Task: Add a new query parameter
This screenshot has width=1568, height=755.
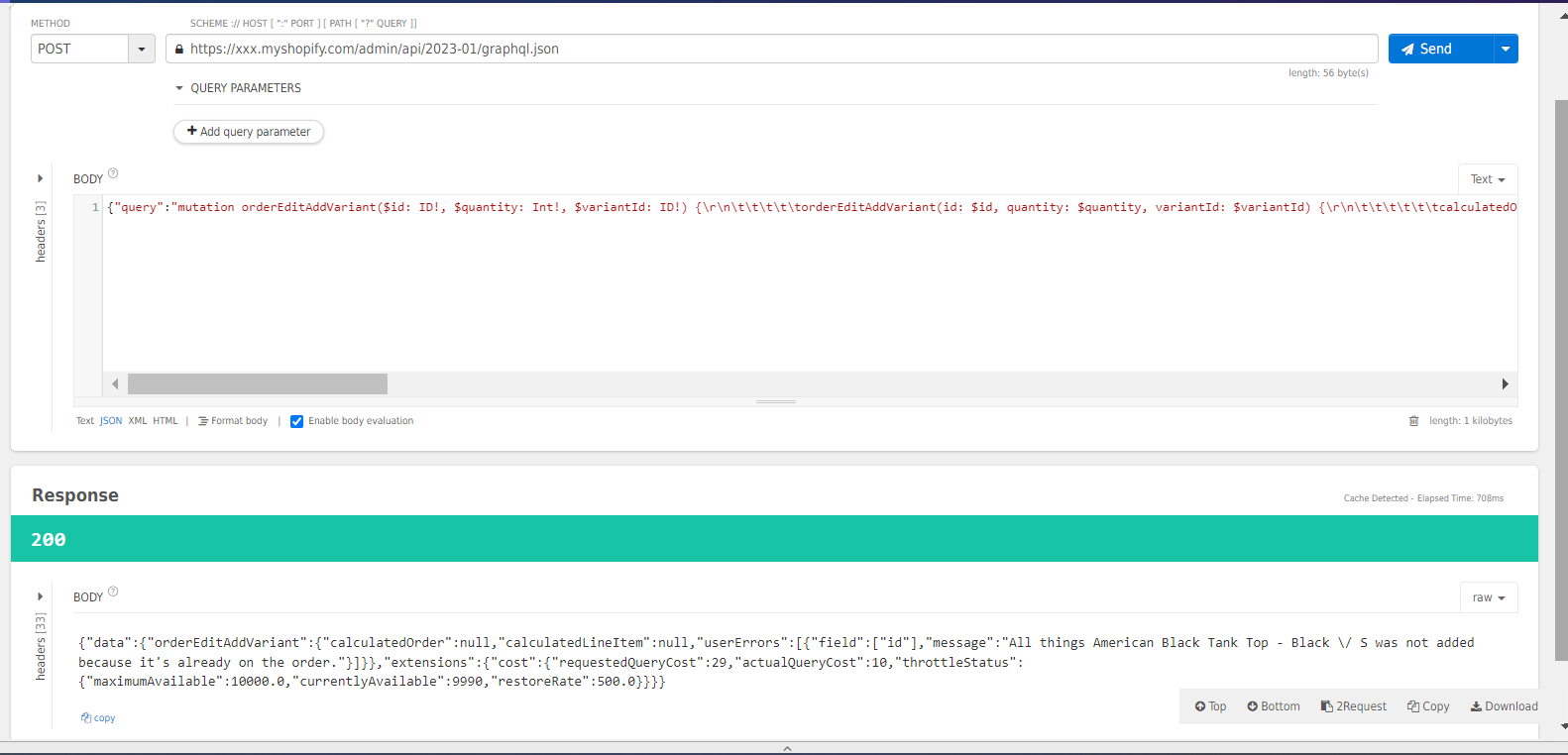Action: tap(249, 132)
